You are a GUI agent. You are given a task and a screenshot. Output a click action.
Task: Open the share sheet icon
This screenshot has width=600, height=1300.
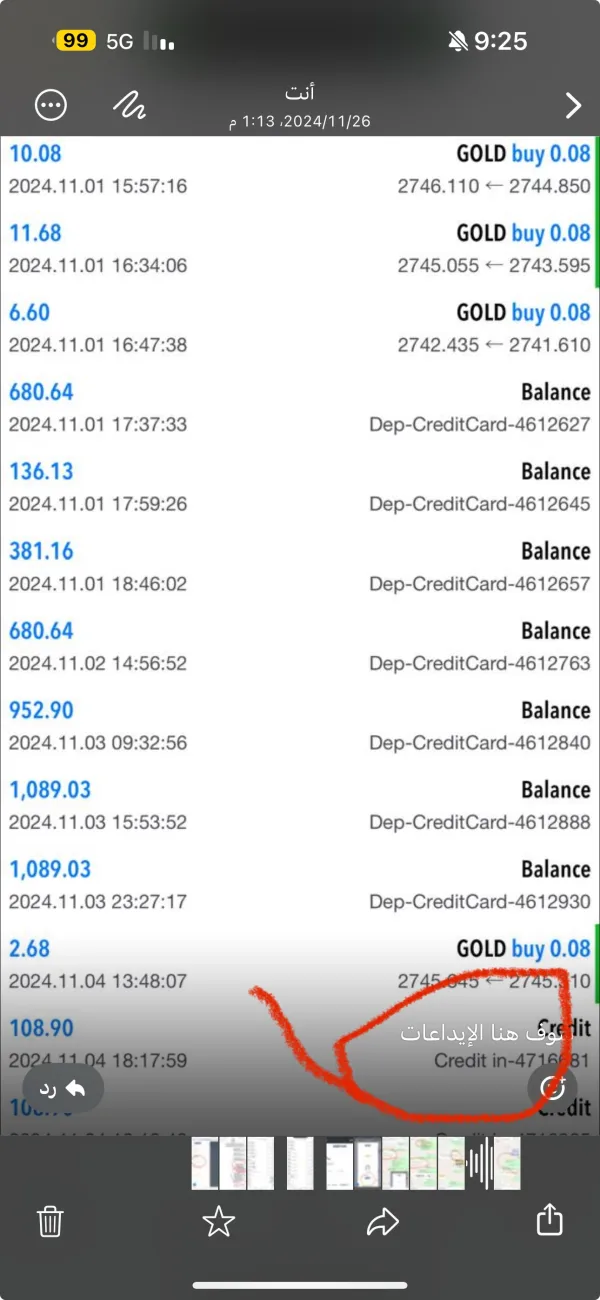point(549,1221)
